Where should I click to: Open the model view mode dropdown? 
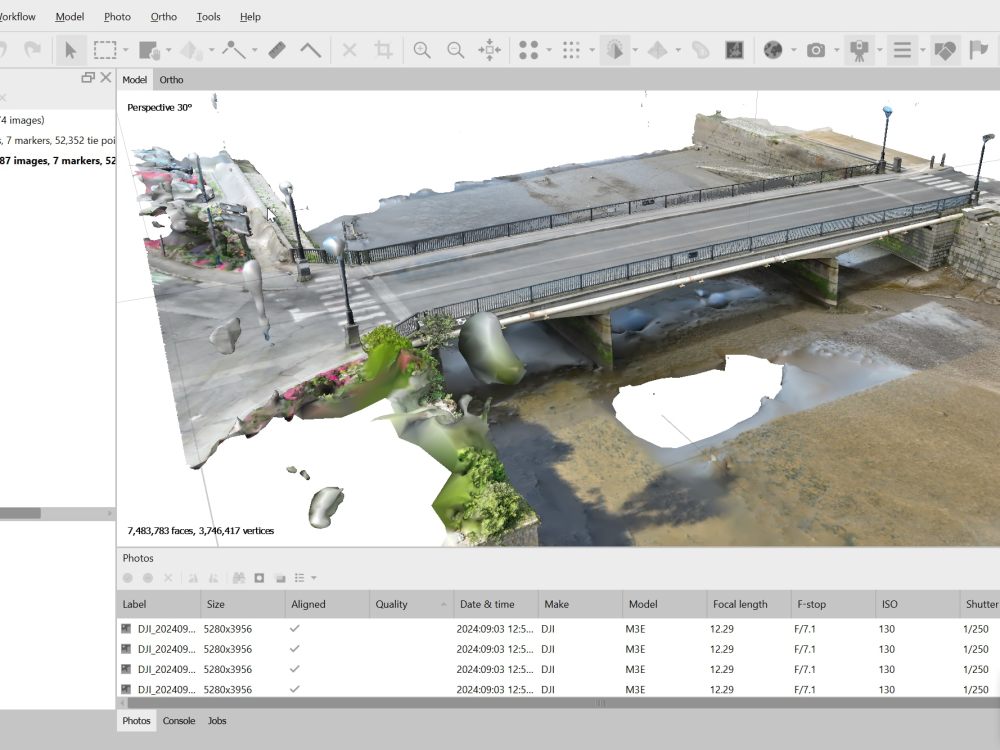pos(635,50)
